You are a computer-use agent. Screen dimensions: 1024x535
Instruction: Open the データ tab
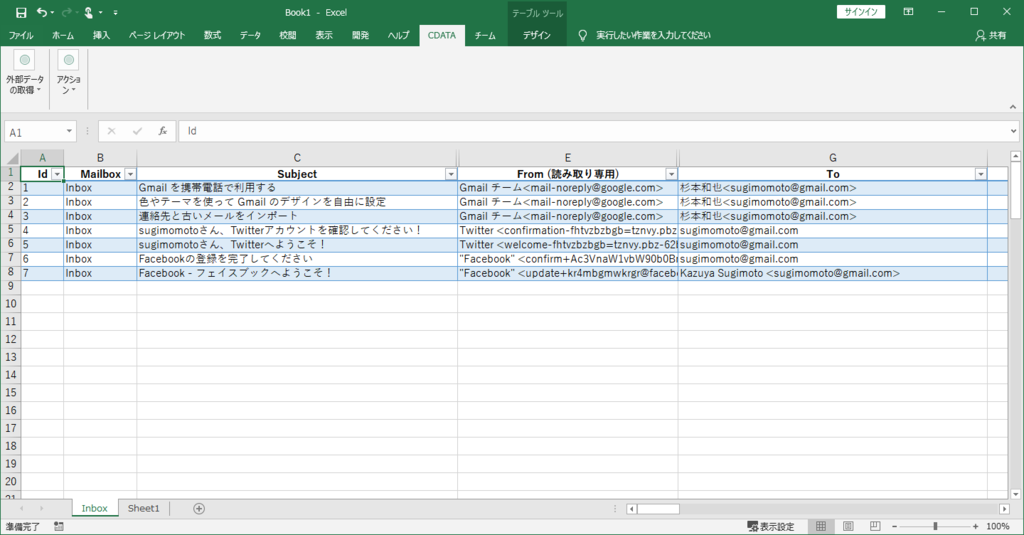tap(250, 35)
